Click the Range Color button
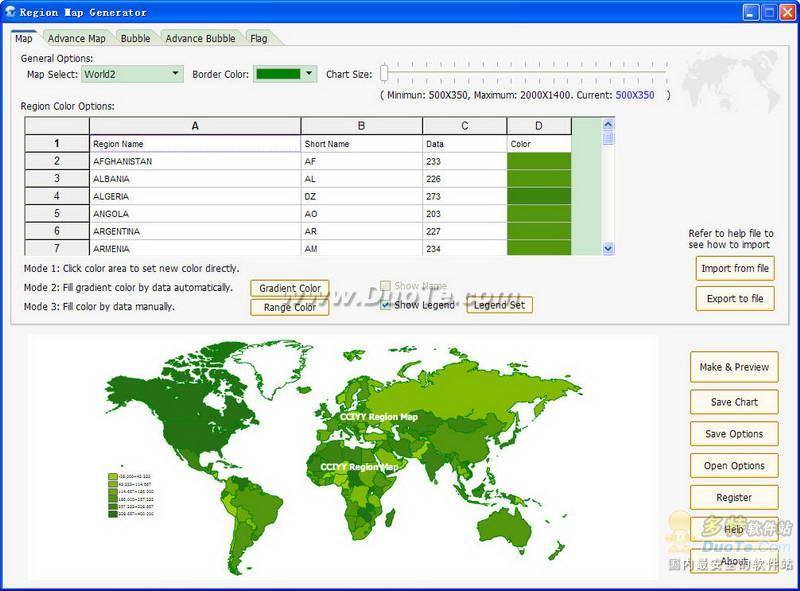This screenshot has height=591, width=800. (289, 307)
